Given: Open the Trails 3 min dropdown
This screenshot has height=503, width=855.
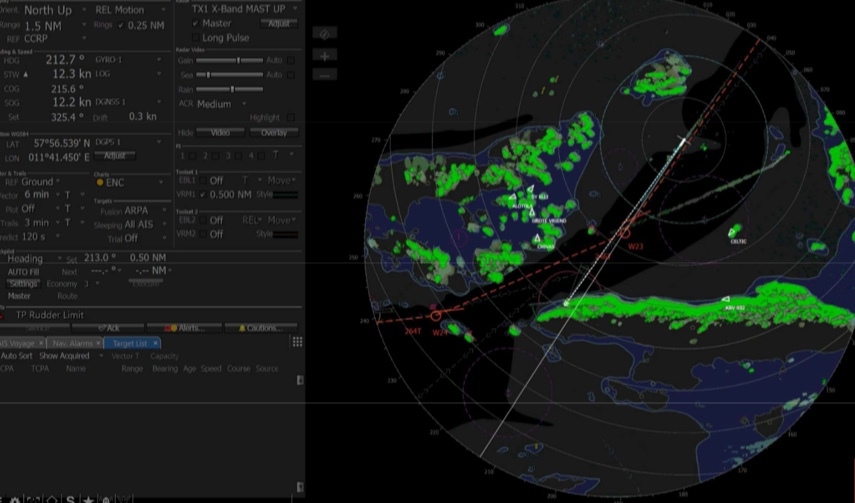Looking at the screenshot, I should [40, 223].
